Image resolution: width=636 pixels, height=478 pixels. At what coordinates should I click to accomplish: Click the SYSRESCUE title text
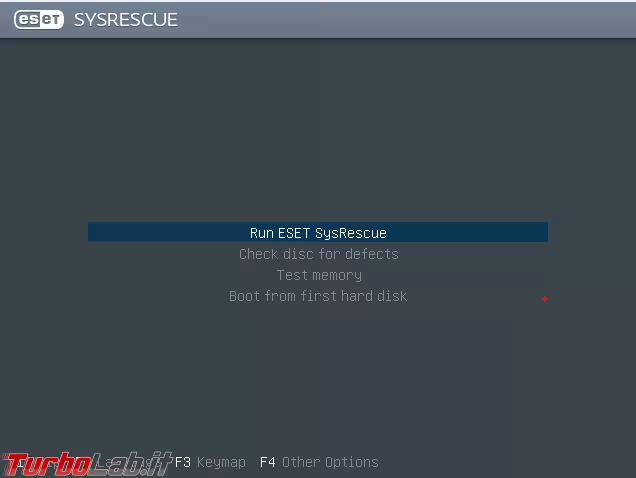pyautogui.click(x=126, y=20)
